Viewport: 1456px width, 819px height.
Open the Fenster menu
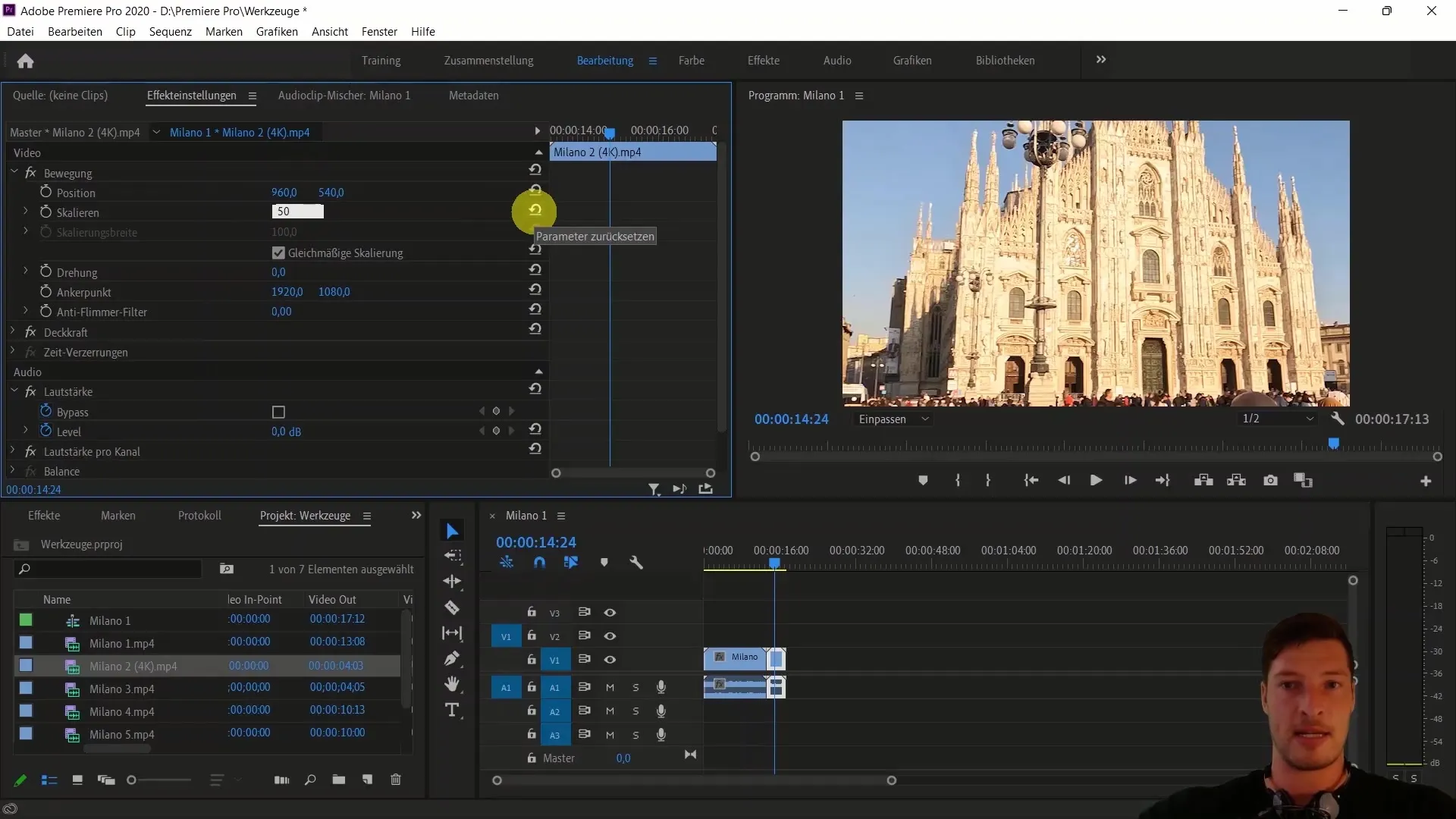(379, 32)
